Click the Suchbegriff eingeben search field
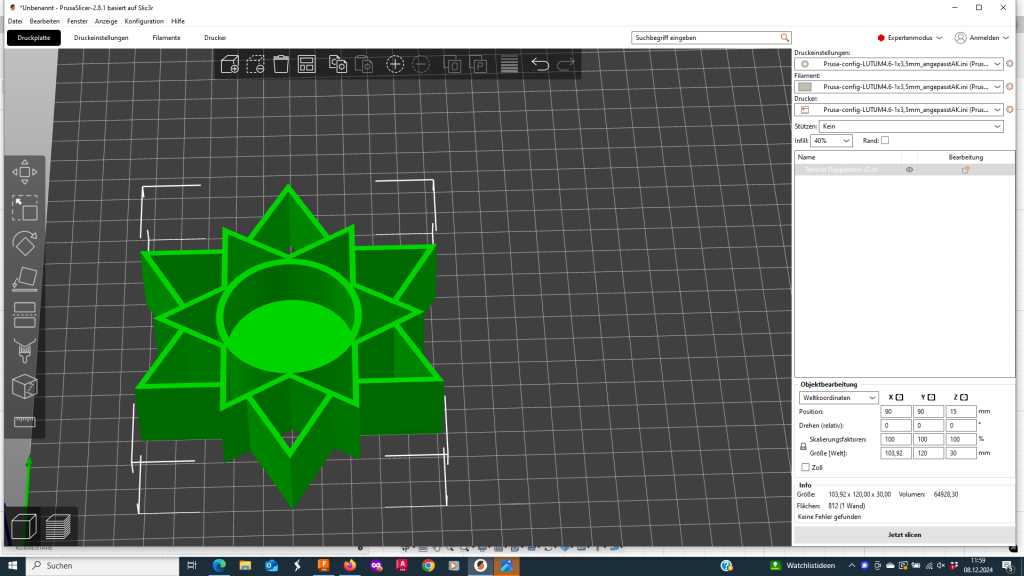Image resolution: width=1024 pixels, height=576 pixels. 705,38
